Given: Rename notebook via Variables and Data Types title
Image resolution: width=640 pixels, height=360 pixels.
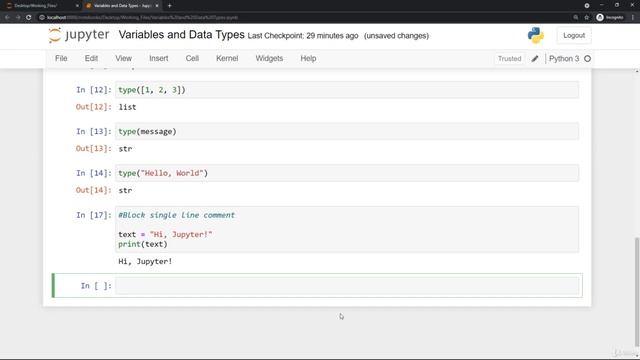Looking at the screenshot, I should pos(182,35).
